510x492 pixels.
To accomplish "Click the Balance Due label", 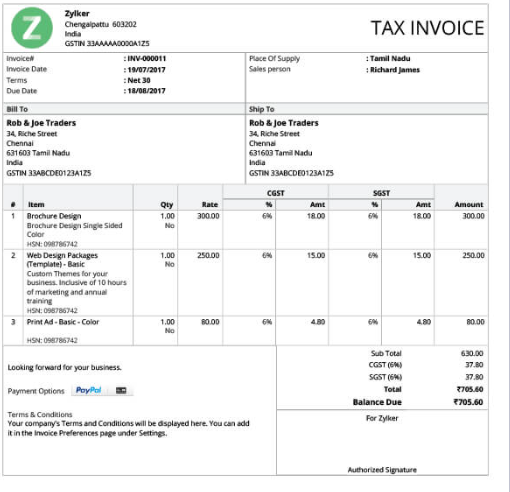I will click(377, 402).
